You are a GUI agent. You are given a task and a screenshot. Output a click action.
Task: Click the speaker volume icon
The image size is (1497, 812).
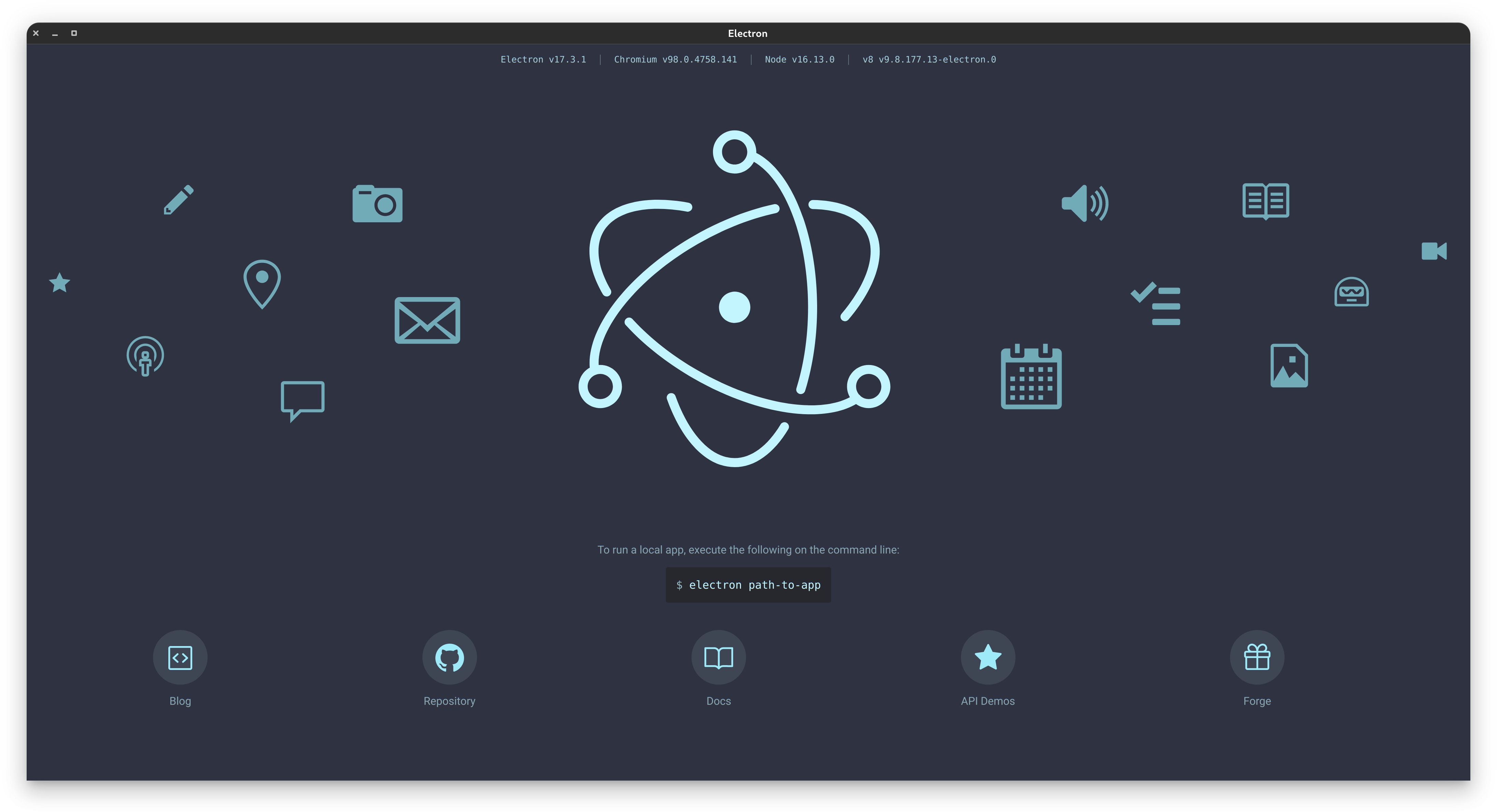(1084, 204)
